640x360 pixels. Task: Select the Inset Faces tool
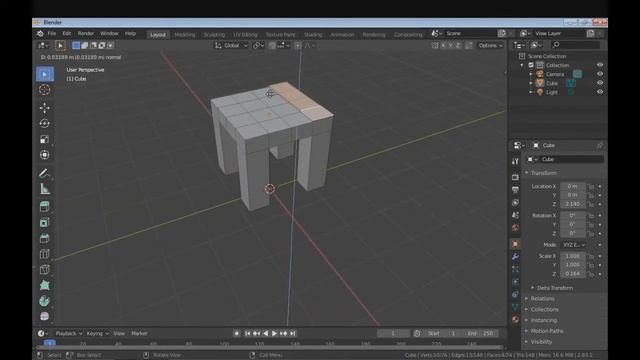[x=44, y=222]
